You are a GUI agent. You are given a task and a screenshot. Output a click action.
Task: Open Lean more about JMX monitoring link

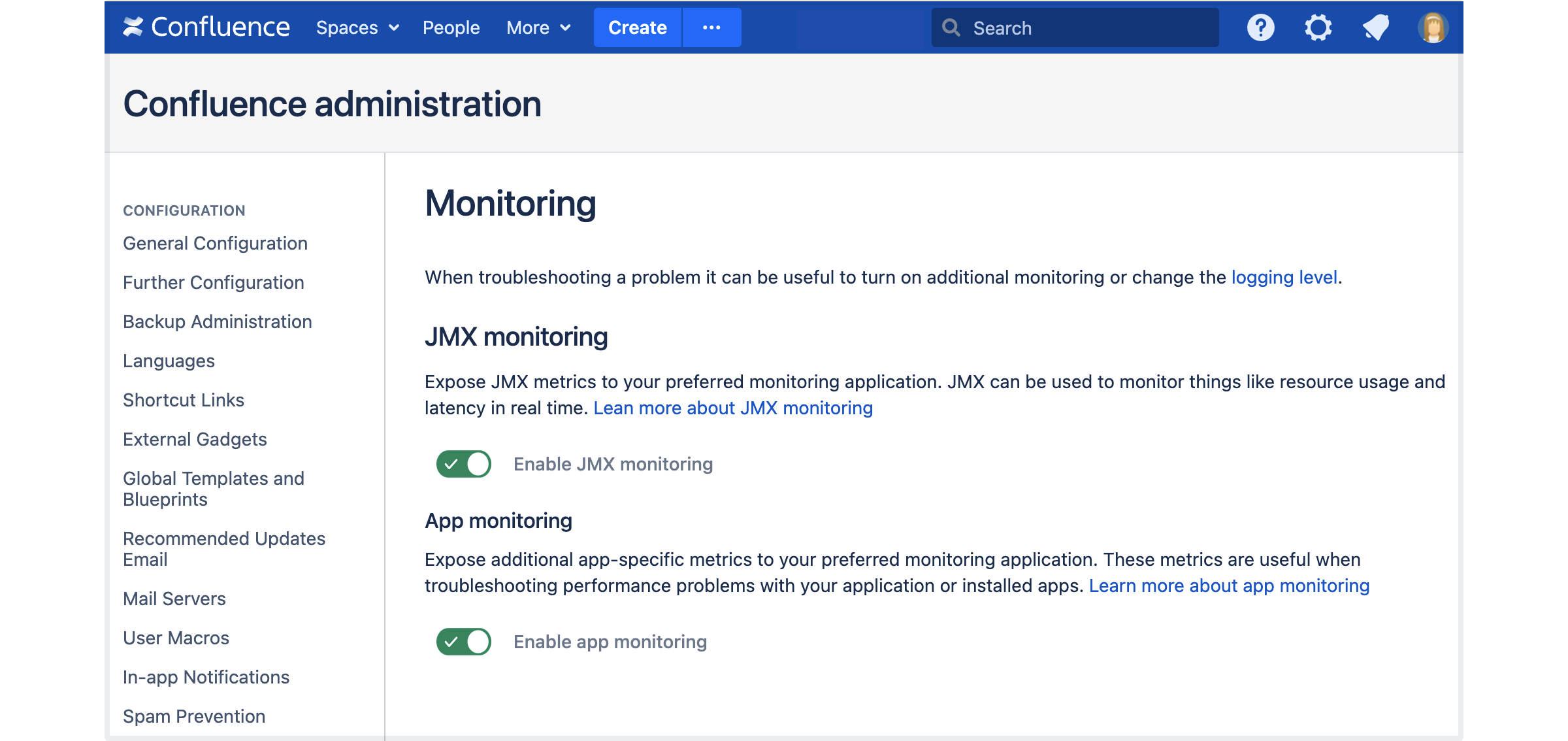tap(733, 408)
